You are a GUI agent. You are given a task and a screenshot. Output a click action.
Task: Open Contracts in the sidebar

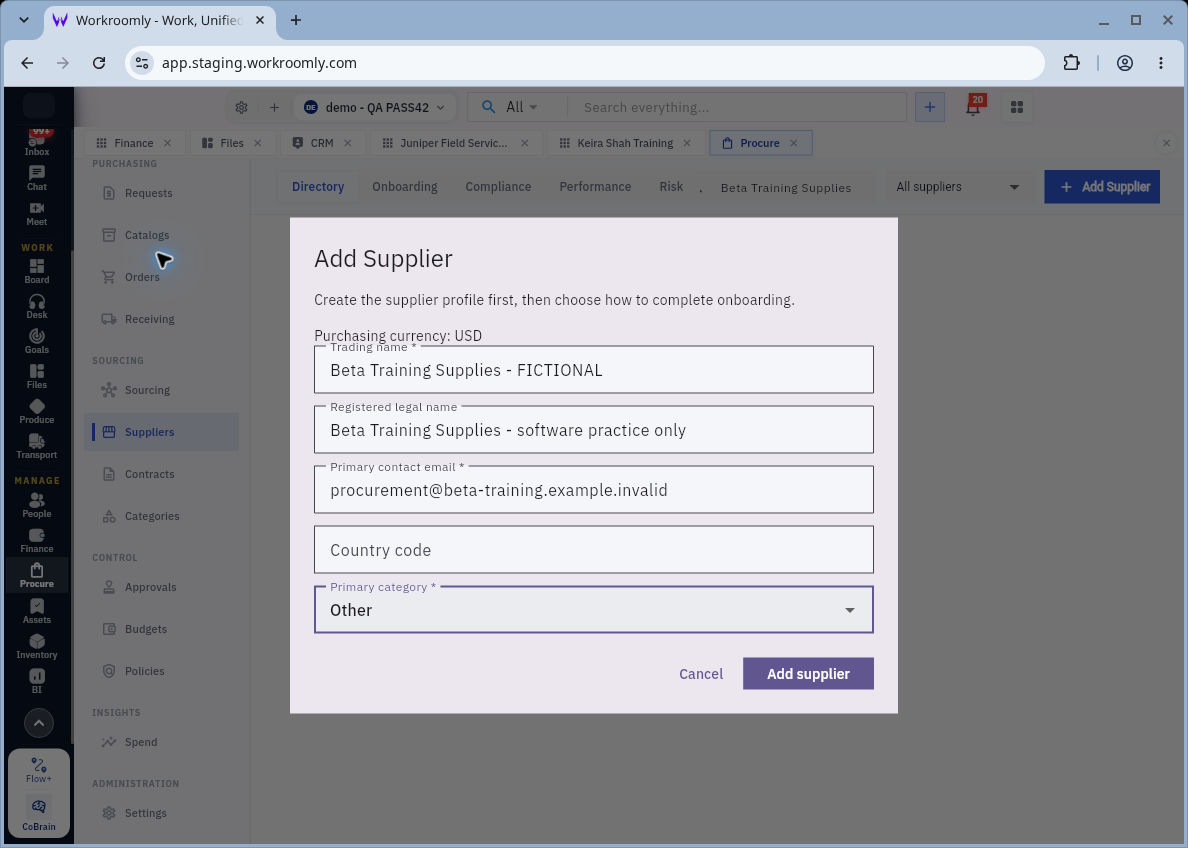(161, 474)
